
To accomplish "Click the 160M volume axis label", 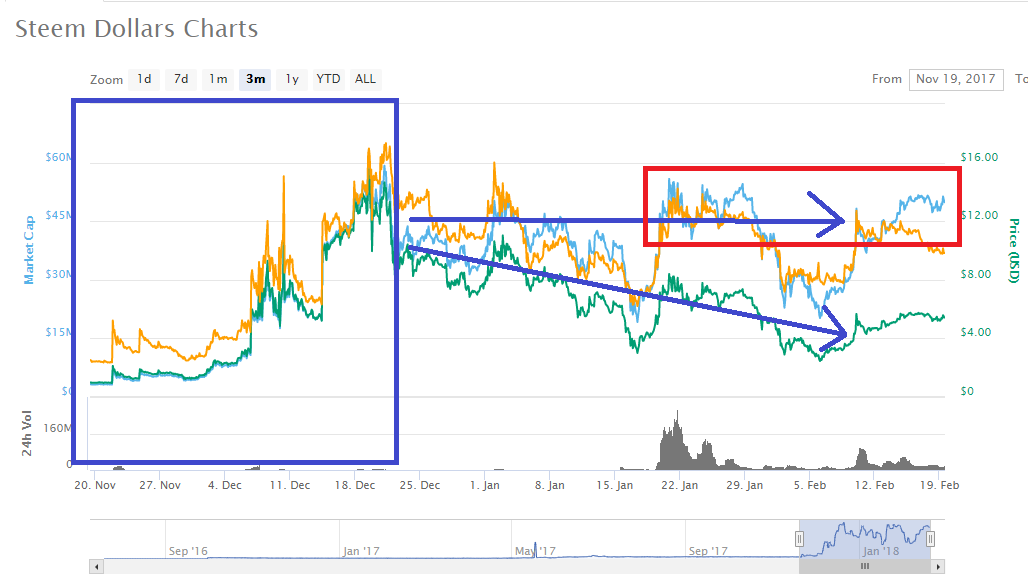I will pos(58,429).
